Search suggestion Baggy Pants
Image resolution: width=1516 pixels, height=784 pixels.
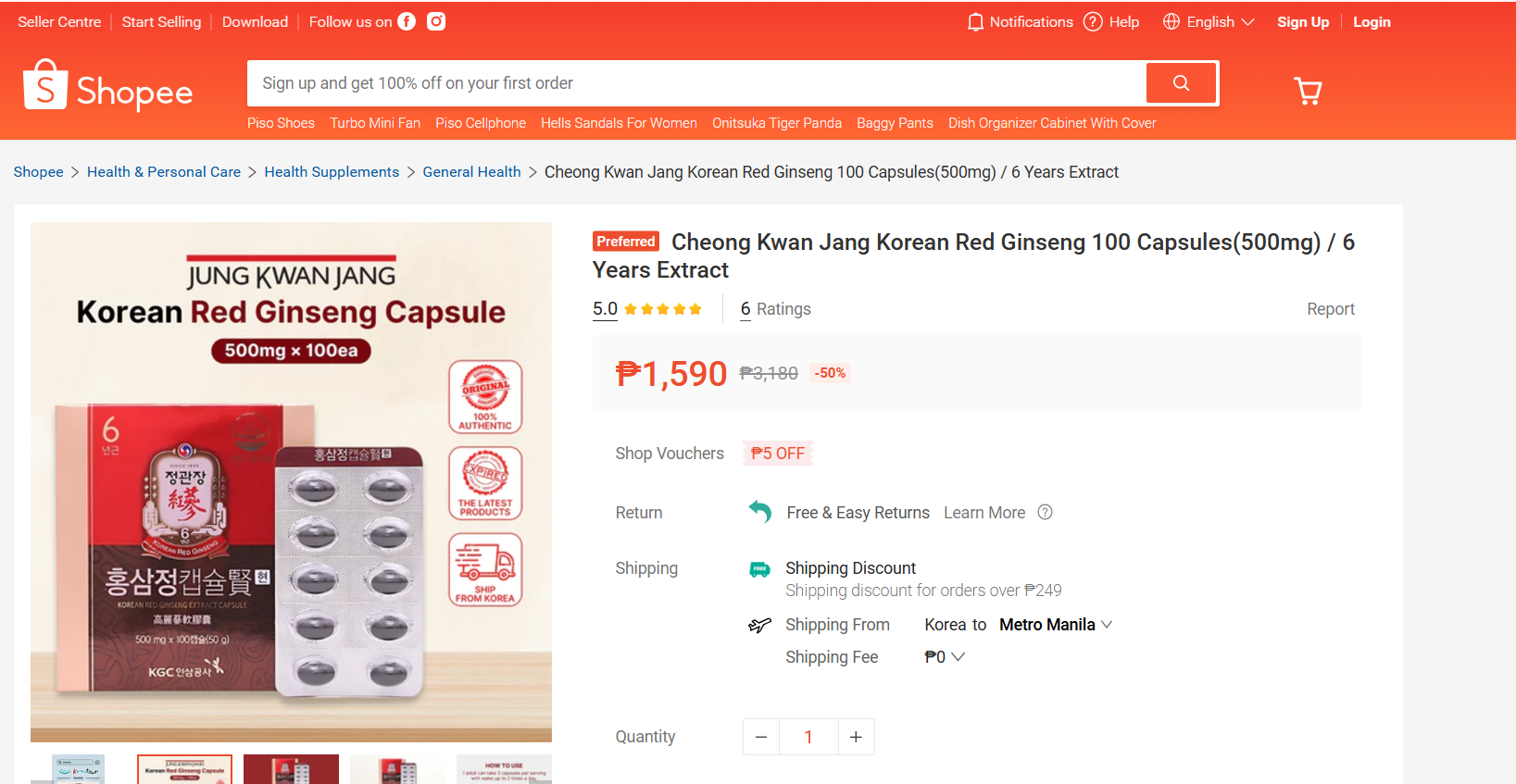pos(895,123)
